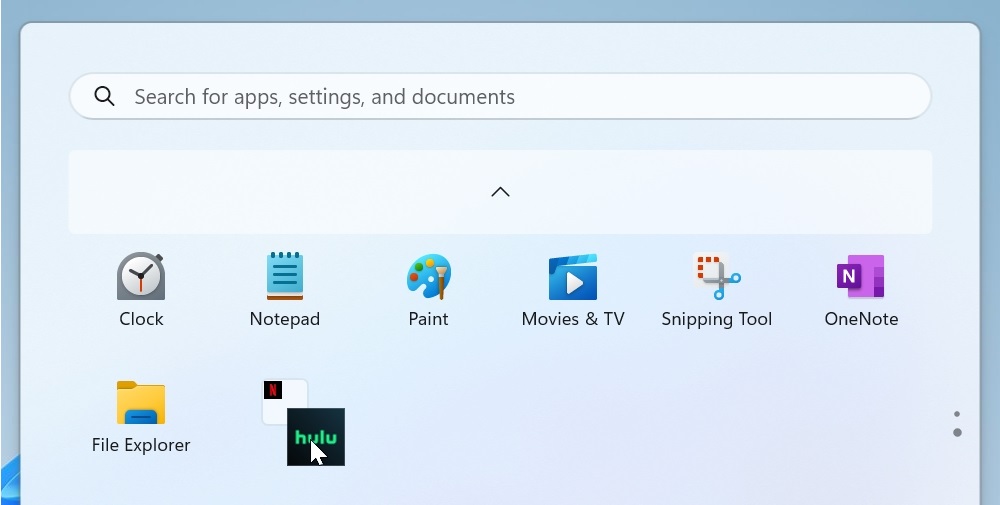
Task: Click the "Clock" label text
Action: 141,319
